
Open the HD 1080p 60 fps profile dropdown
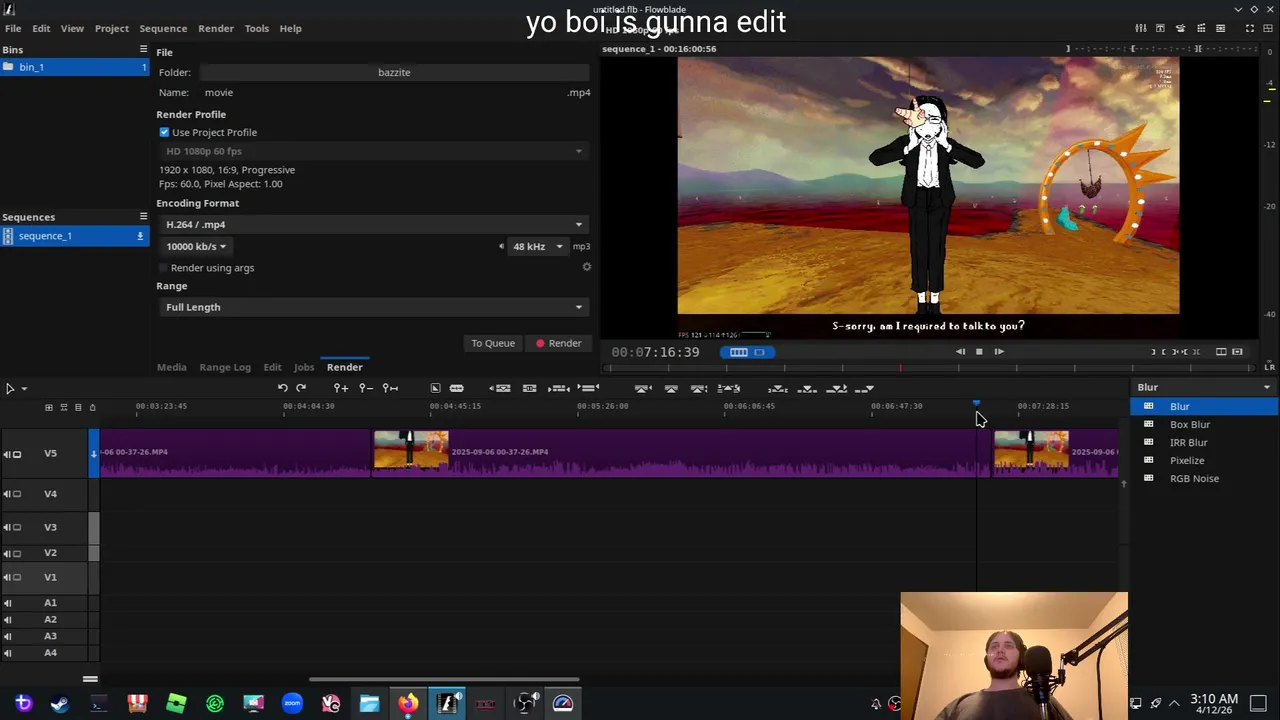pos(373,151)
